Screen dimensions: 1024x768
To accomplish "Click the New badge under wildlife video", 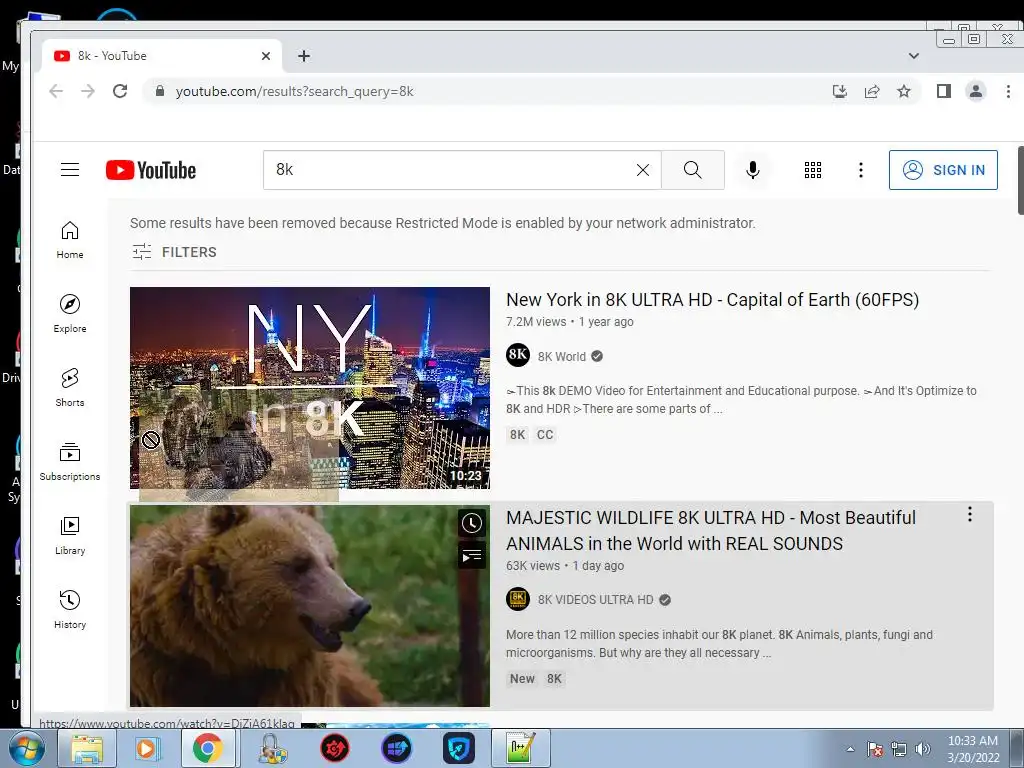I will [x=522, y=679].
